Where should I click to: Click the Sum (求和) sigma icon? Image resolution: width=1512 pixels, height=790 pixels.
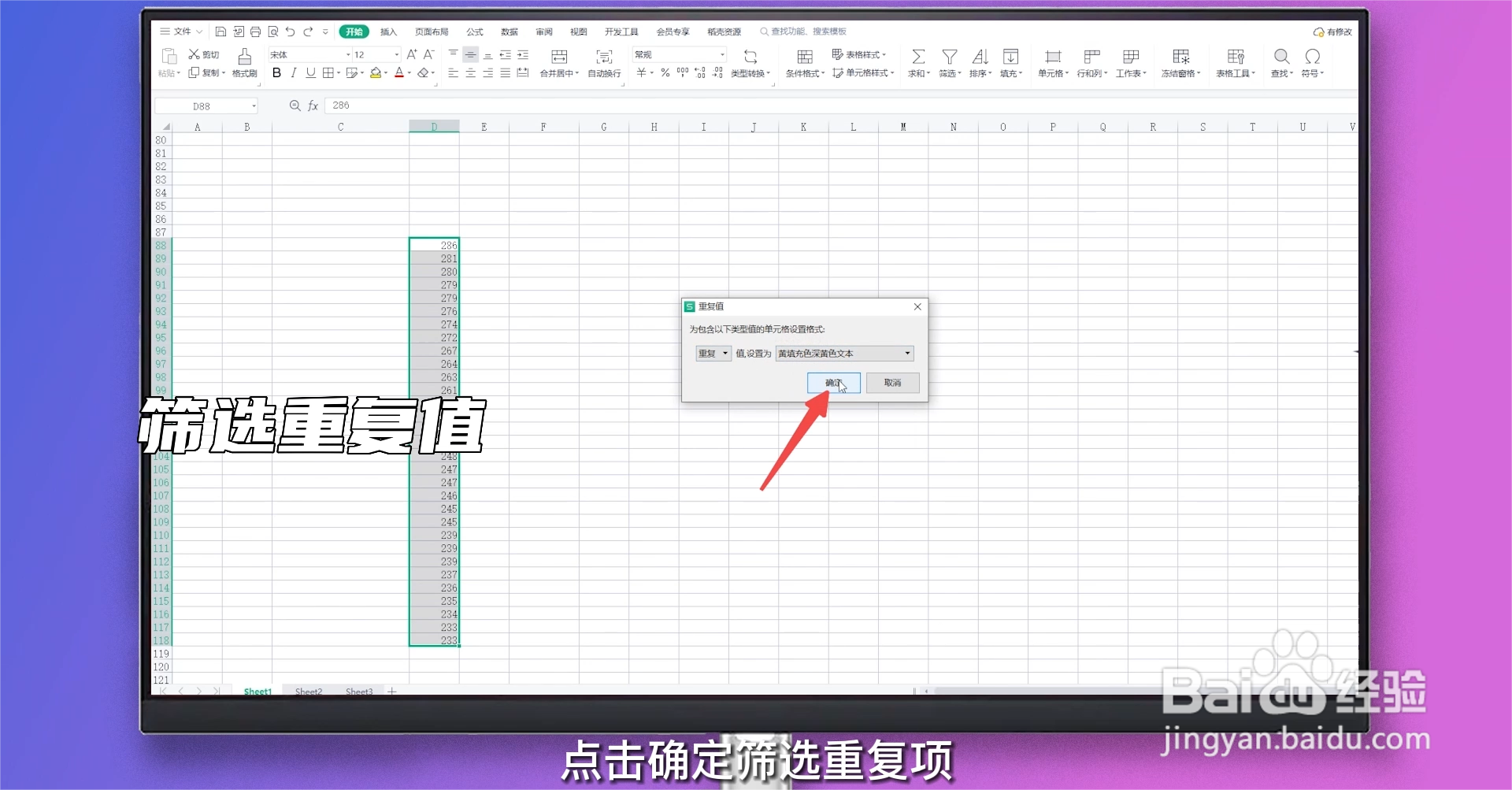point(918,57)
